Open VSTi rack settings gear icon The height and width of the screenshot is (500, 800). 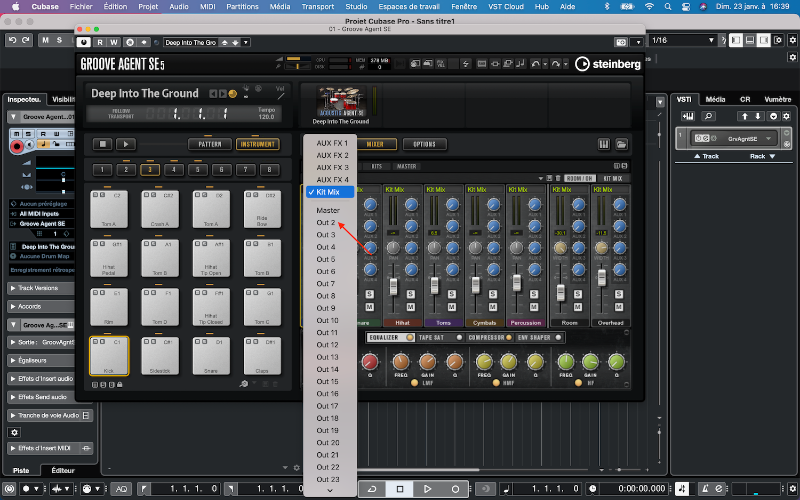pos(786,116)
